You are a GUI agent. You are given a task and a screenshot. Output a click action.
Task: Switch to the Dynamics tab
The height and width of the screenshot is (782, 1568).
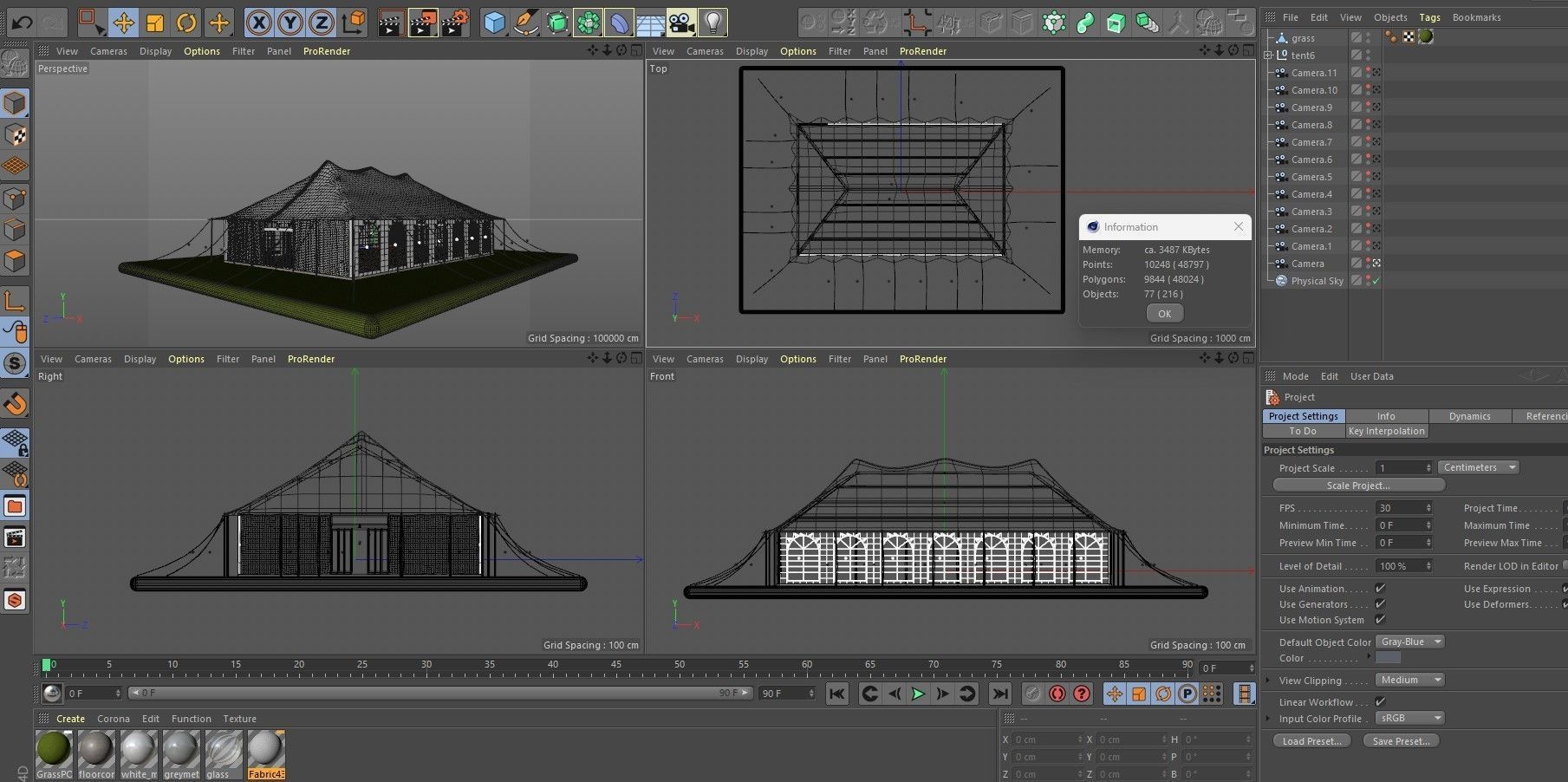[x=1469, y=416]
